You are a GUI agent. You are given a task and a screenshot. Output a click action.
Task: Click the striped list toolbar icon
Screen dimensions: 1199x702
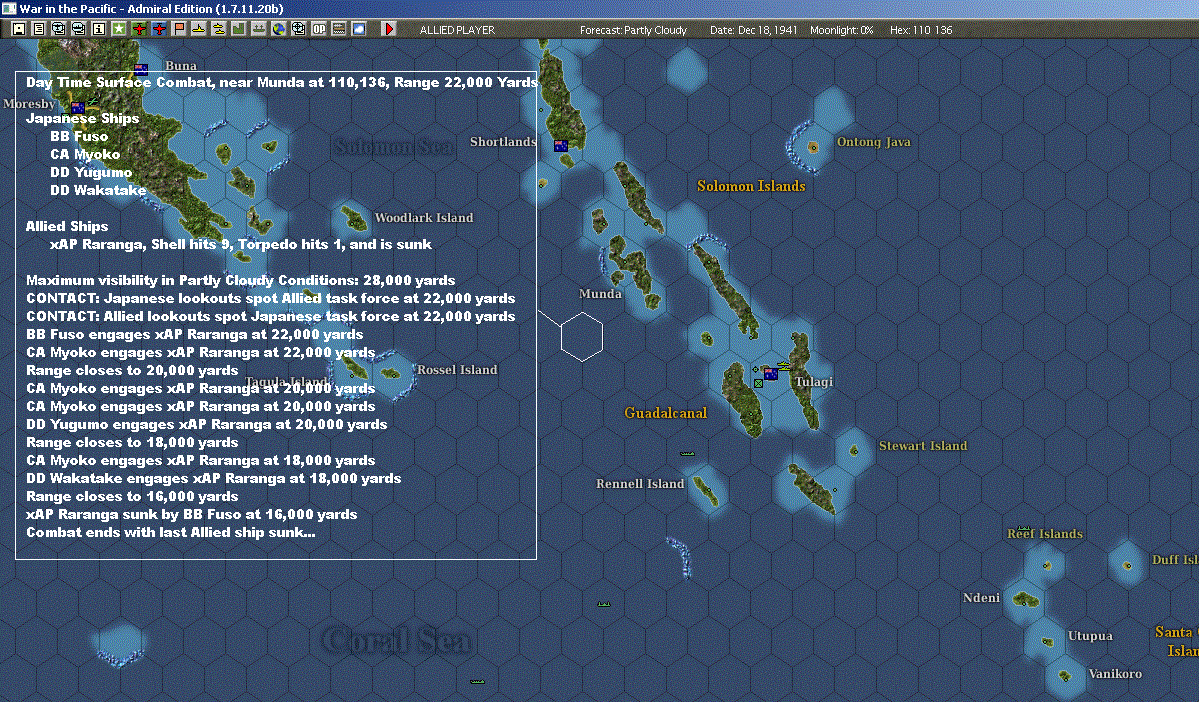point(338,29)
